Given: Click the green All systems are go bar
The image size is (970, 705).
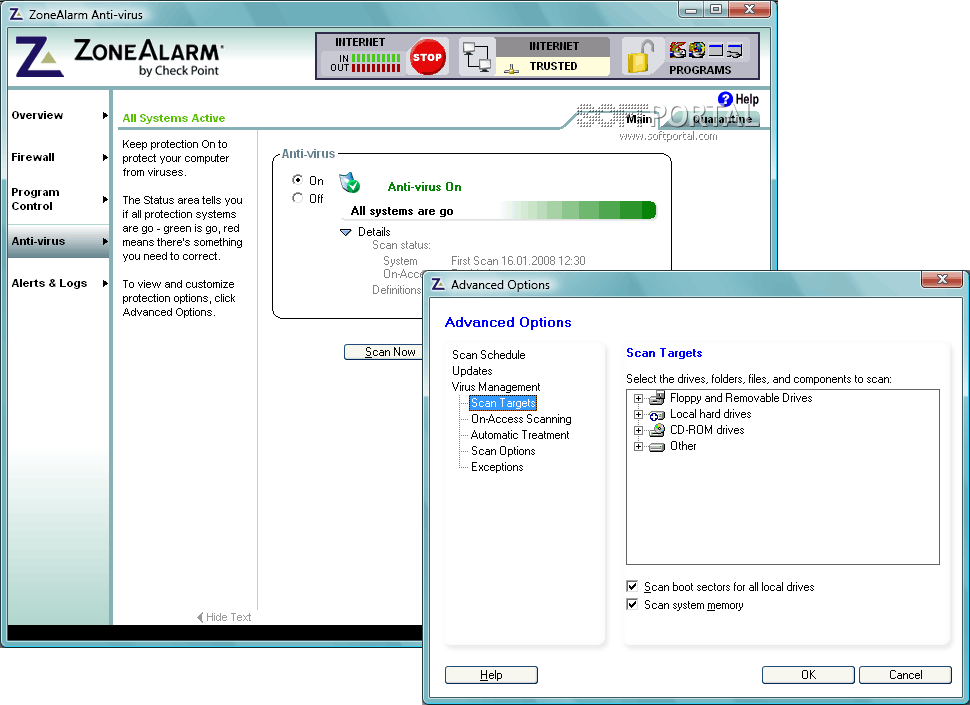Looking at the screenshot, I should (499, 211).
